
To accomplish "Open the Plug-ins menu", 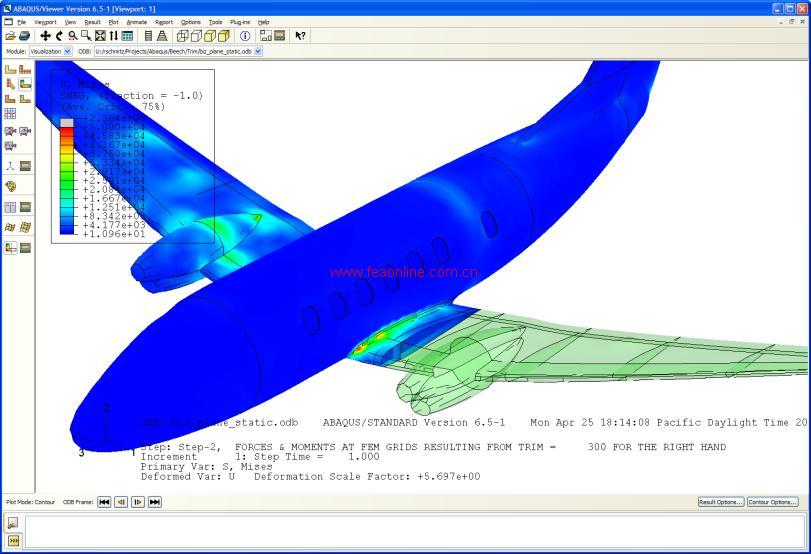I will [x=240, y=21].
